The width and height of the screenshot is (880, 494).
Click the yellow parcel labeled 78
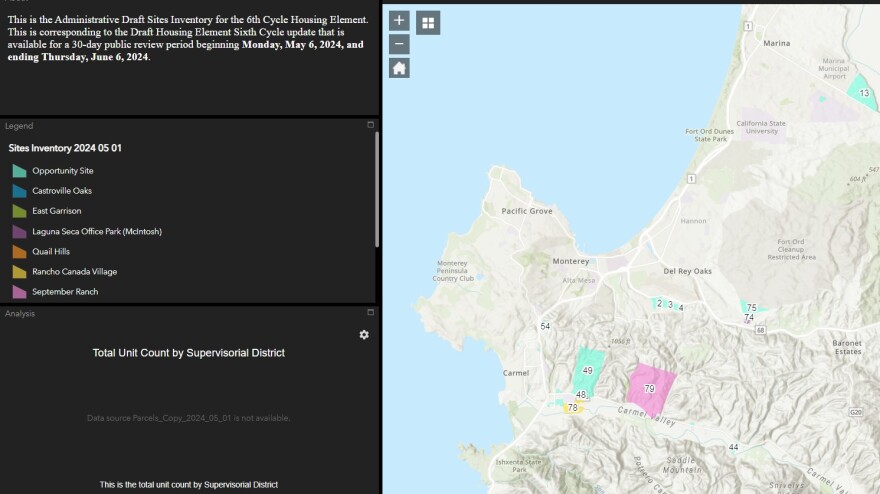coord(573,408)
